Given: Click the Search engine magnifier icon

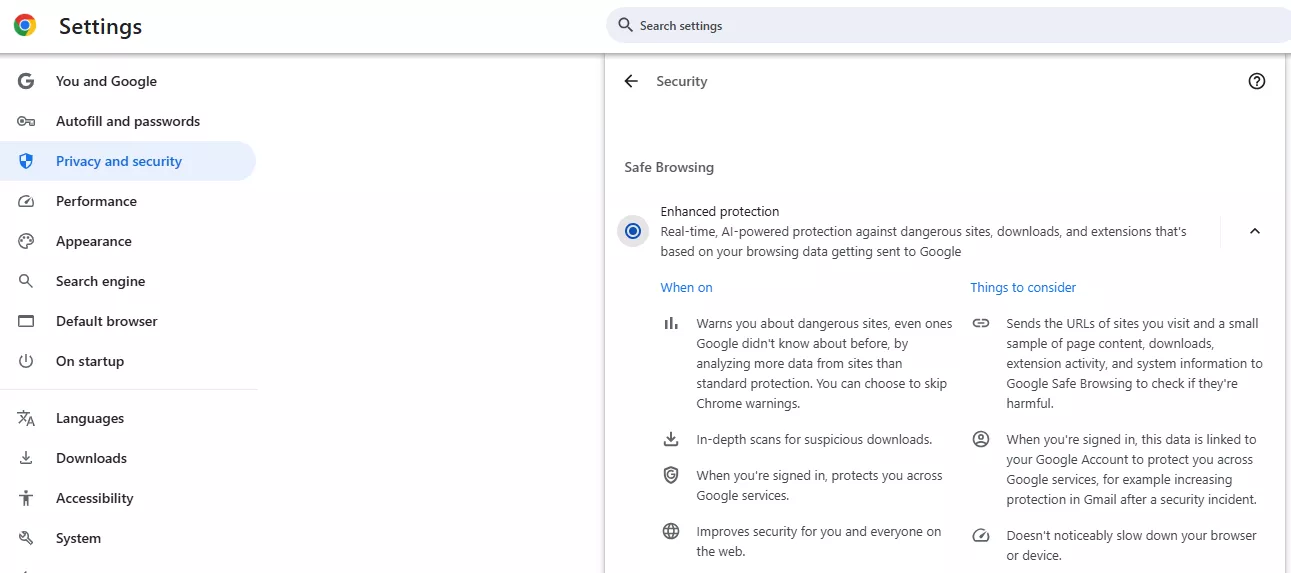Looking at the screenshot, I should coord(26,281).
